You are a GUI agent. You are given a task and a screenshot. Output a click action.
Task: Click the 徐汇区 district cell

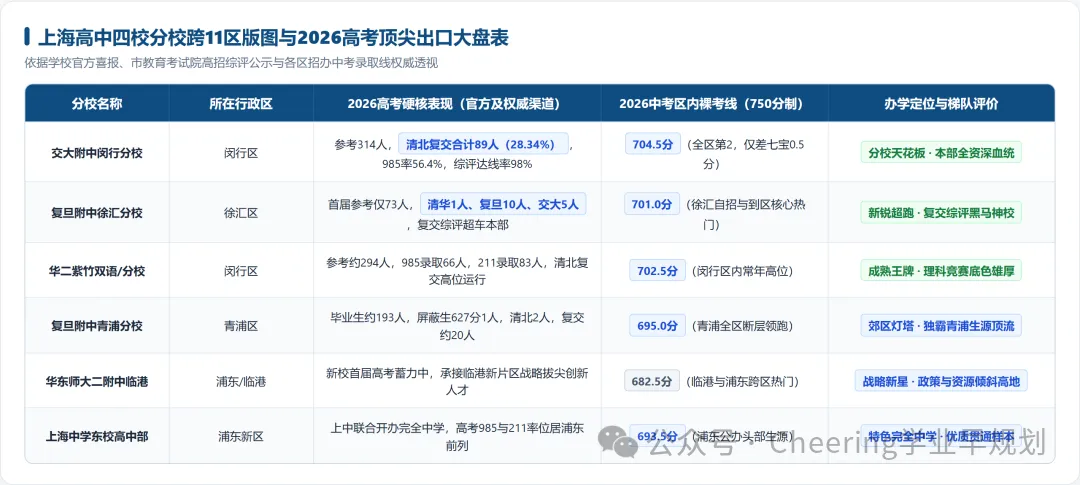click(241, 213)
